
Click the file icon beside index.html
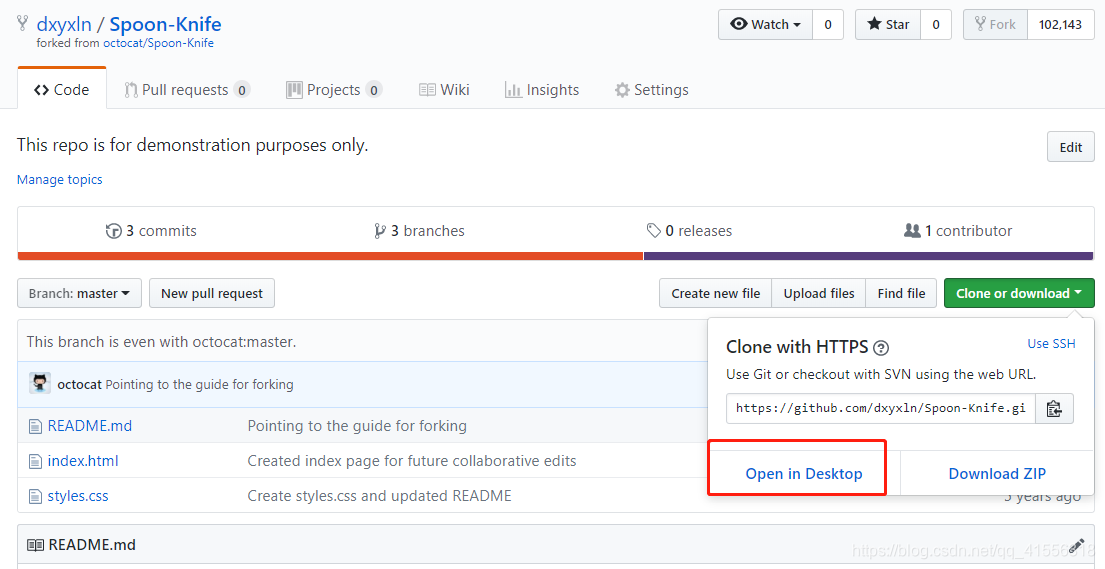[x=35, y=462]
